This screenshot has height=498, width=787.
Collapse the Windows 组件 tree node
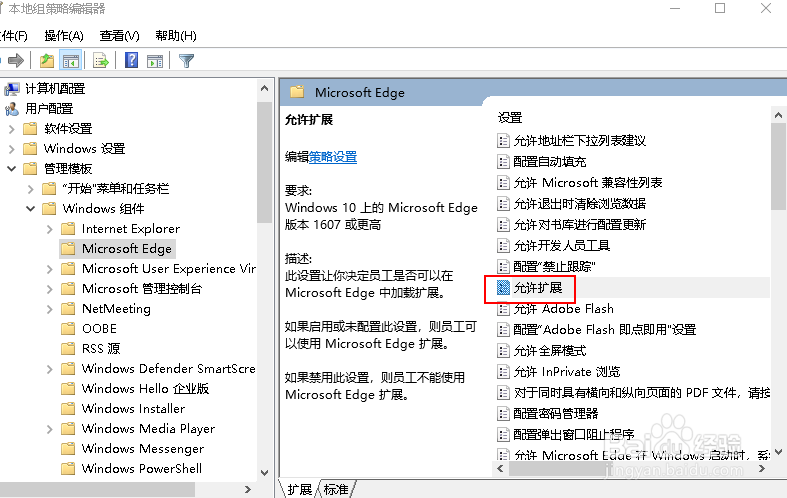click(x=31, y=208)
